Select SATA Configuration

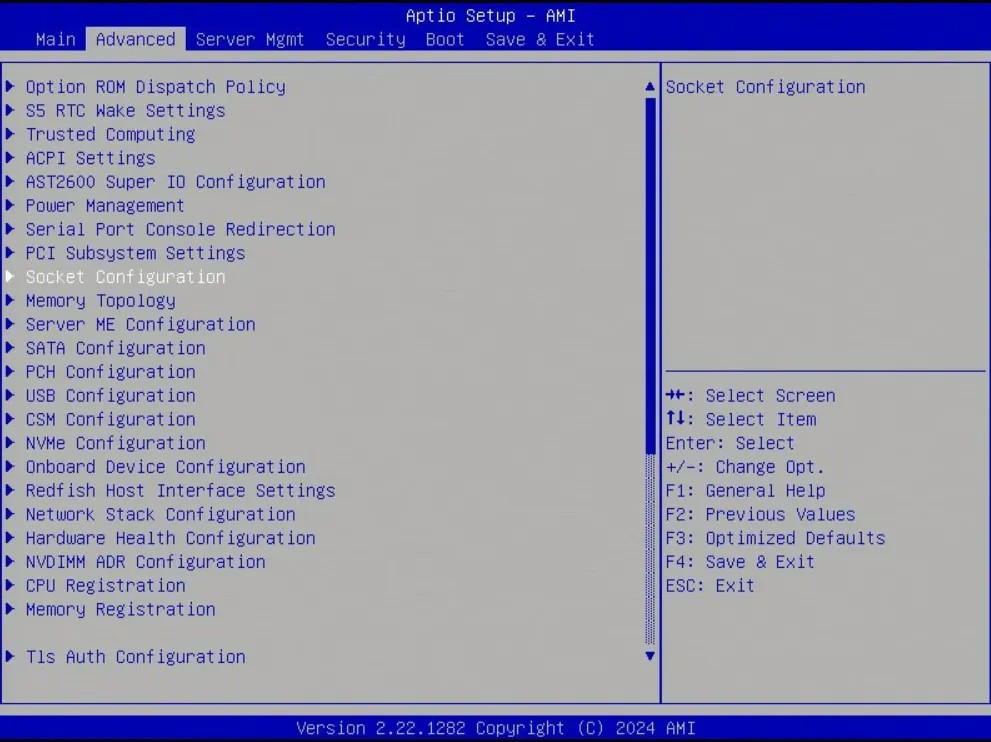(114, 347)
